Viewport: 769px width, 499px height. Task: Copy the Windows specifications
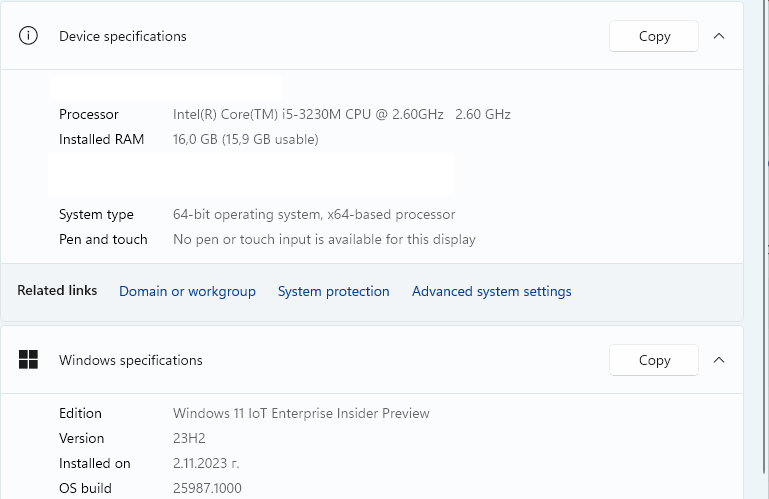[654, 360]
